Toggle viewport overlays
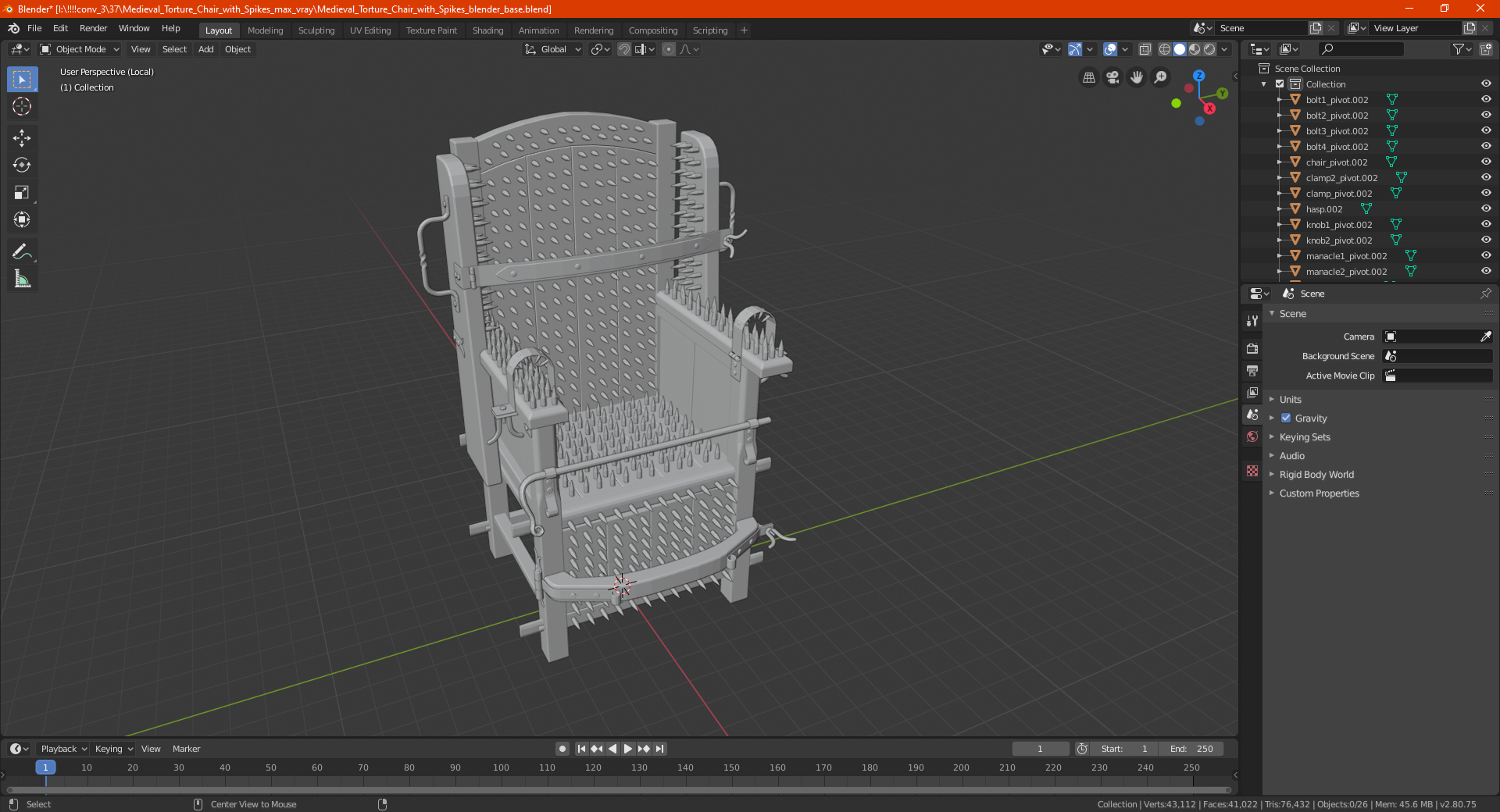The image size is (1500, 812). (x=1109, y=49)
